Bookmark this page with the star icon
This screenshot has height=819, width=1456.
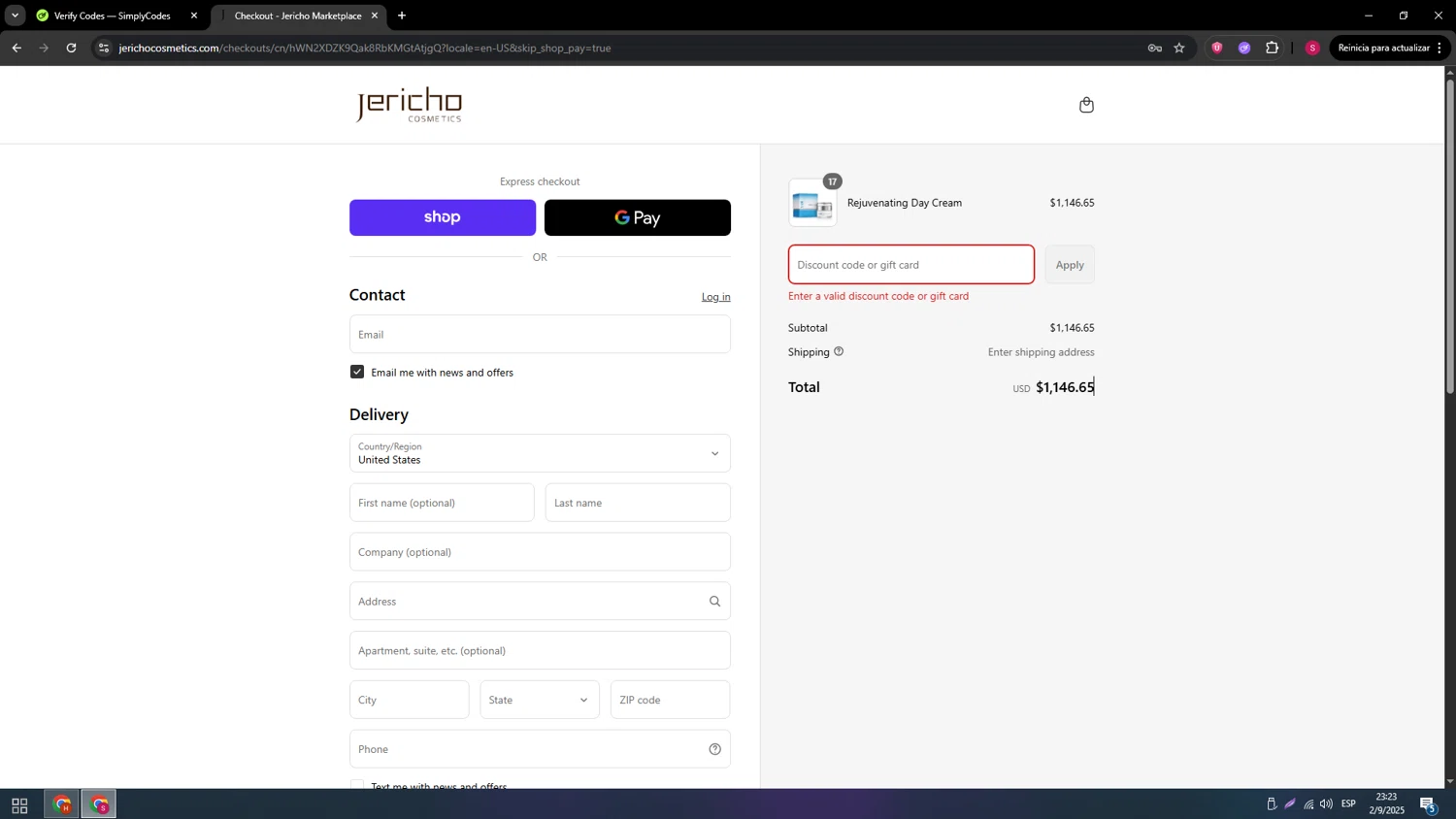click(1179, 48)
